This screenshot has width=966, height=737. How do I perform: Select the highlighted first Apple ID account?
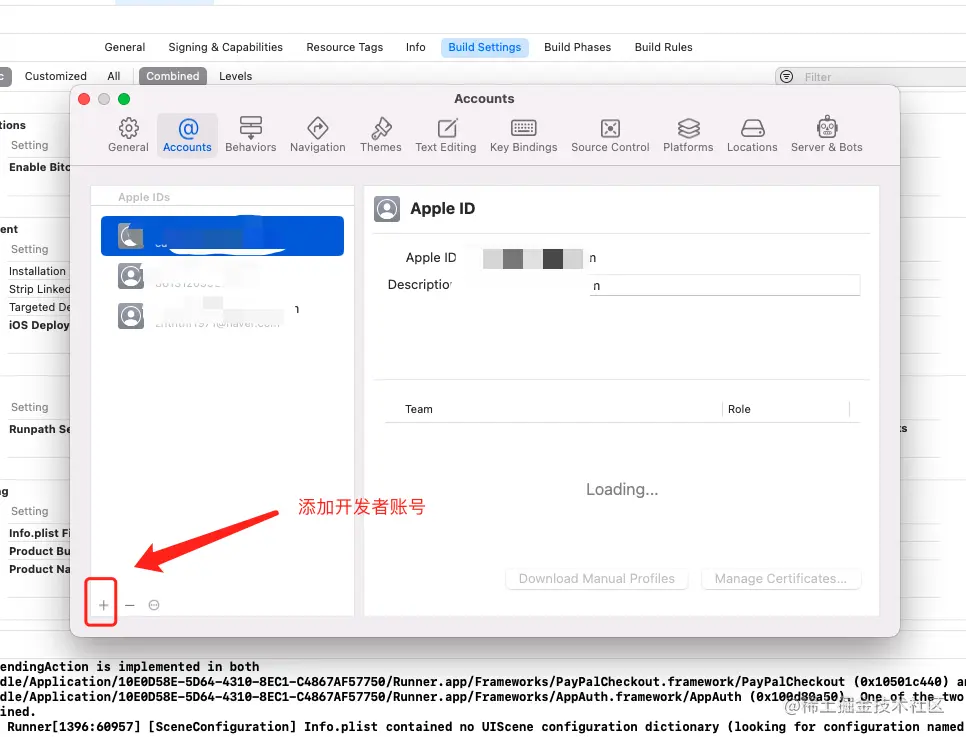coord(222,236)
